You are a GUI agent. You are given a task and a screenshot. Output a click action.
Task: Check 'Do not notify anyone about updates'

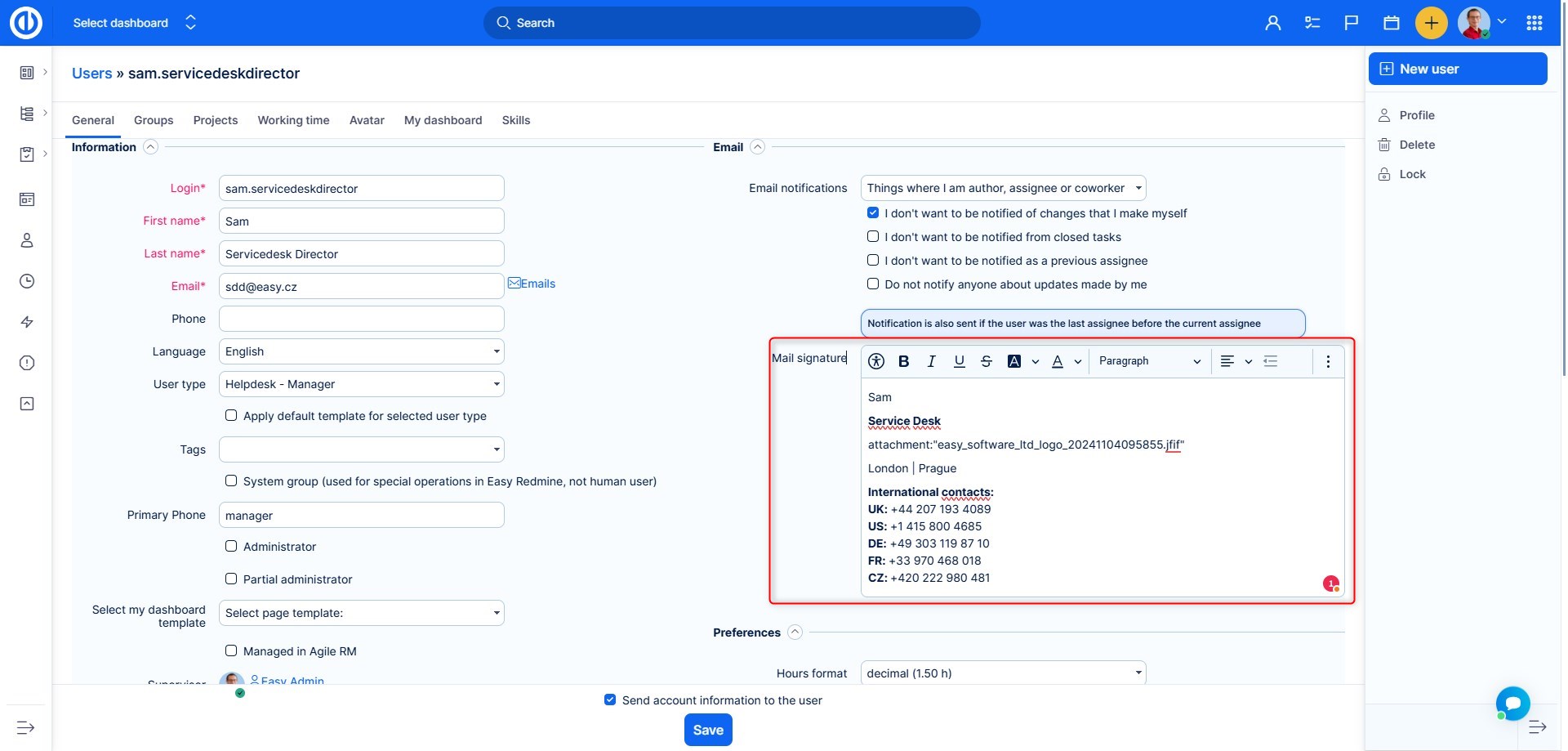pos(873,284)
